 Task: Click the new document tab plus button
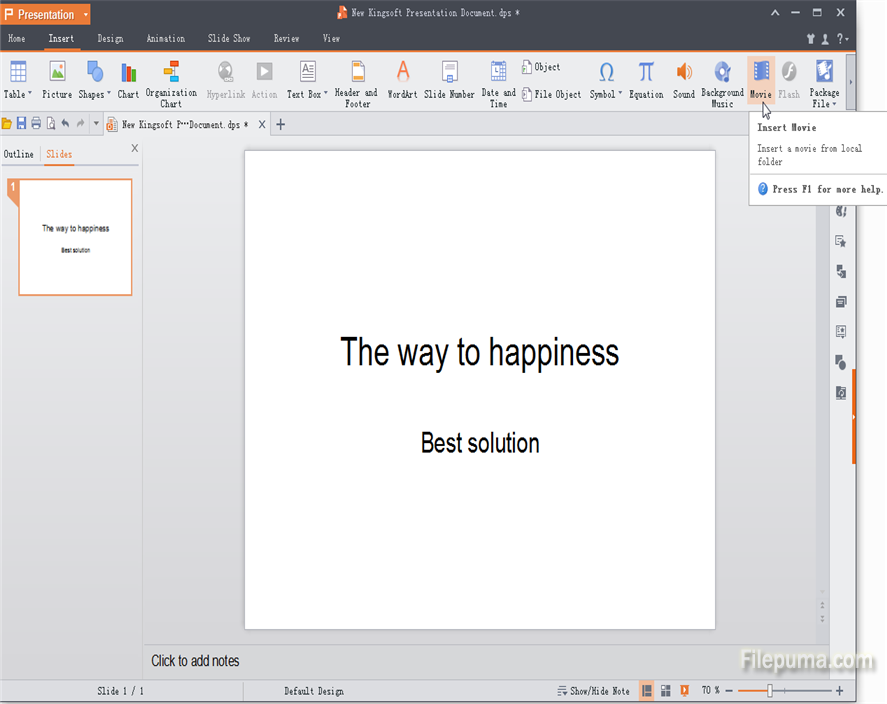pyautogui.click(x=281, y=125)
